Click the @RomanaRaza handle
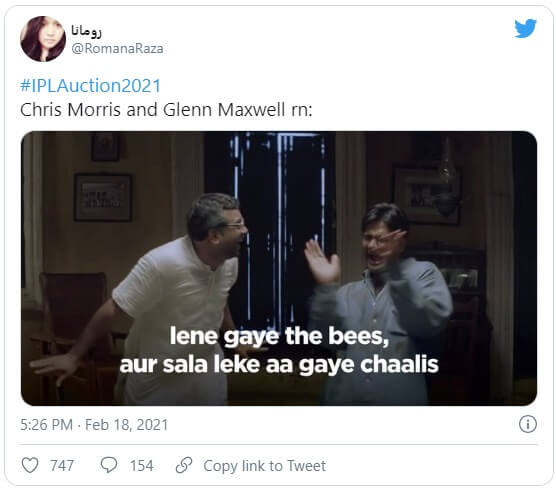Image resolution: width=556 pixels, height=492 pixels. tap(117, 49)
